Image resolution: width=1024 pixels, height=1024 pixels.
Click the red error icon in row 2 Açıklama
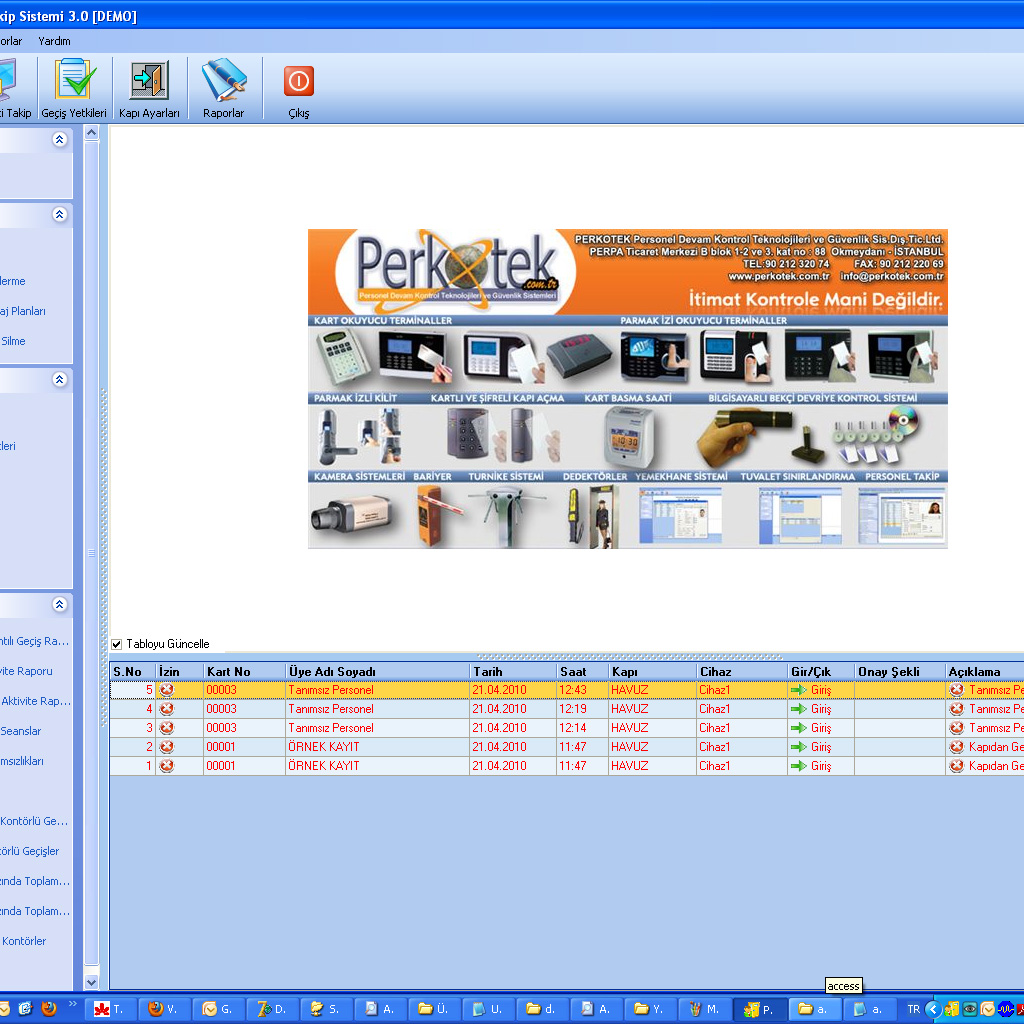[x=957, y=747]
